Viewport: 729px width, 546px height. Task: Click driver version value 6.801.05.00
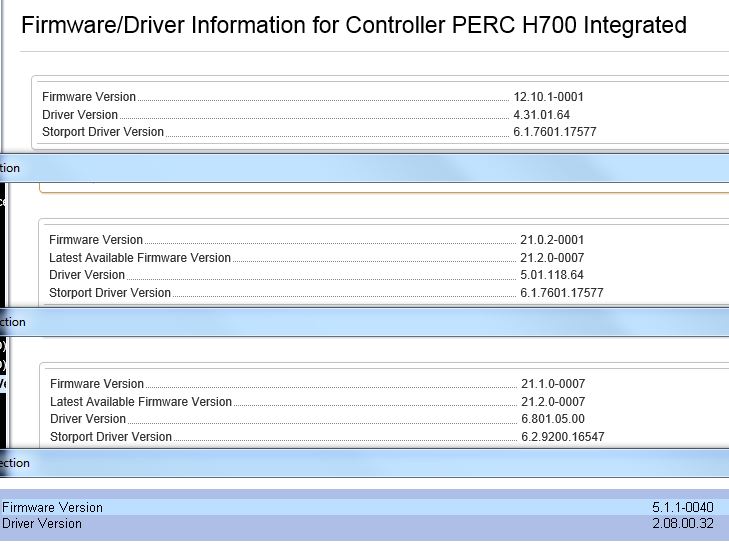(x=553, y=419)
